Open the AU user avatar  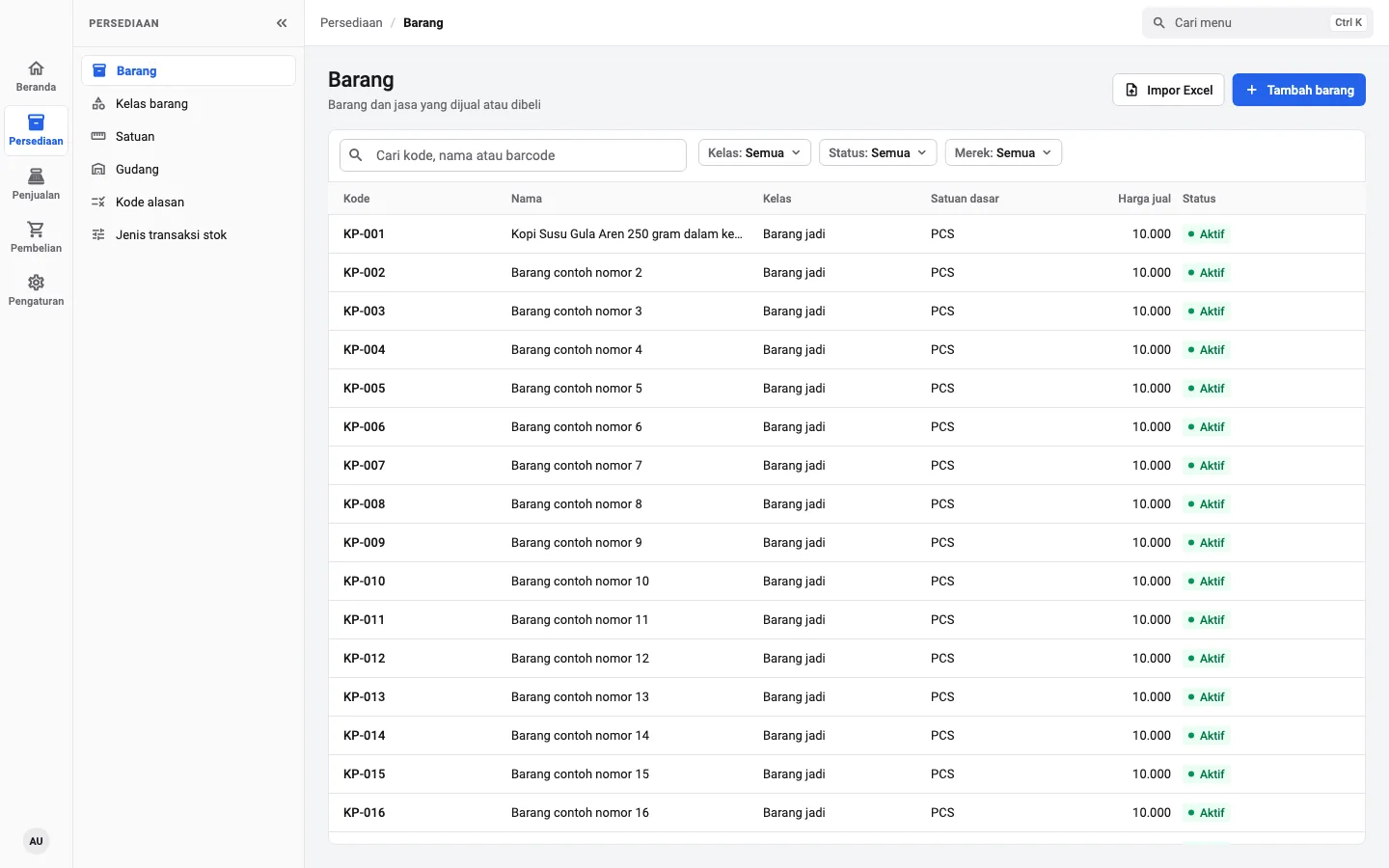click(36, 841)
